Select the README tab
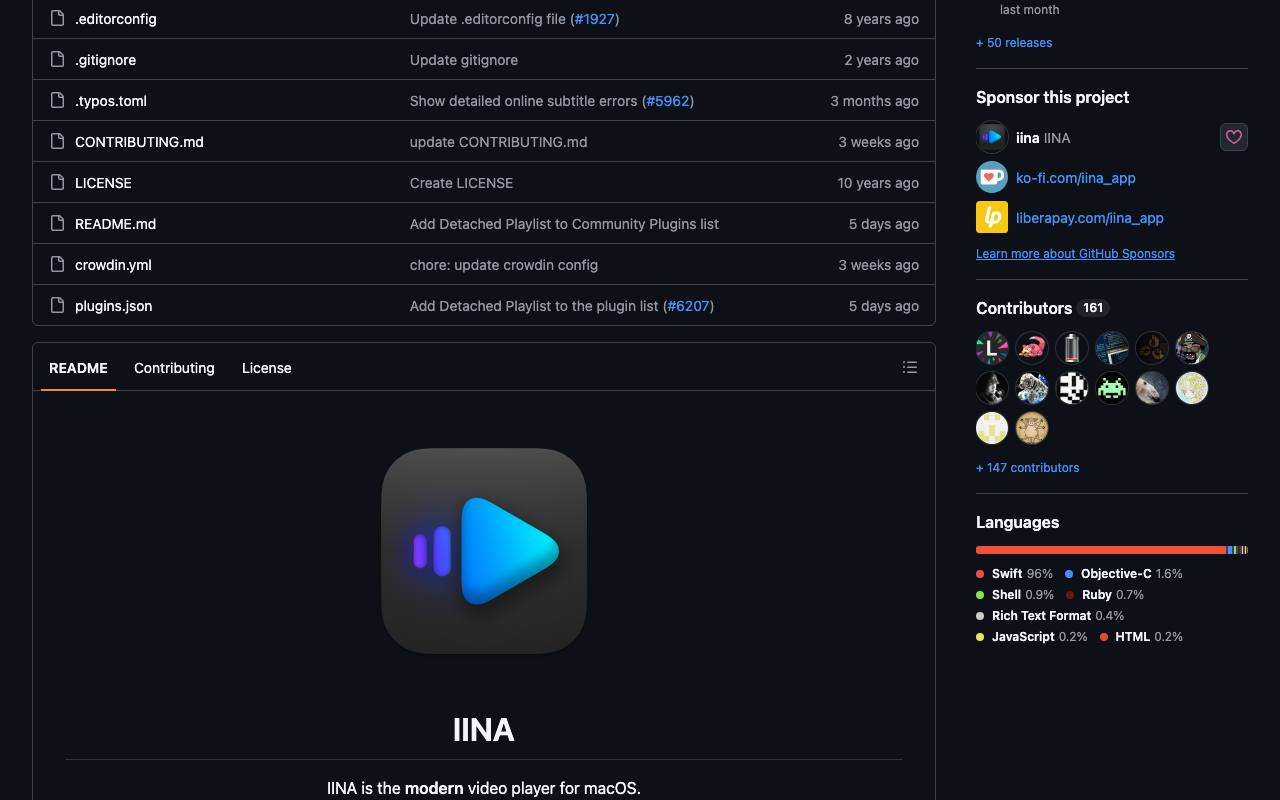Screen dimensions: 1280x800 coord(78,367)
